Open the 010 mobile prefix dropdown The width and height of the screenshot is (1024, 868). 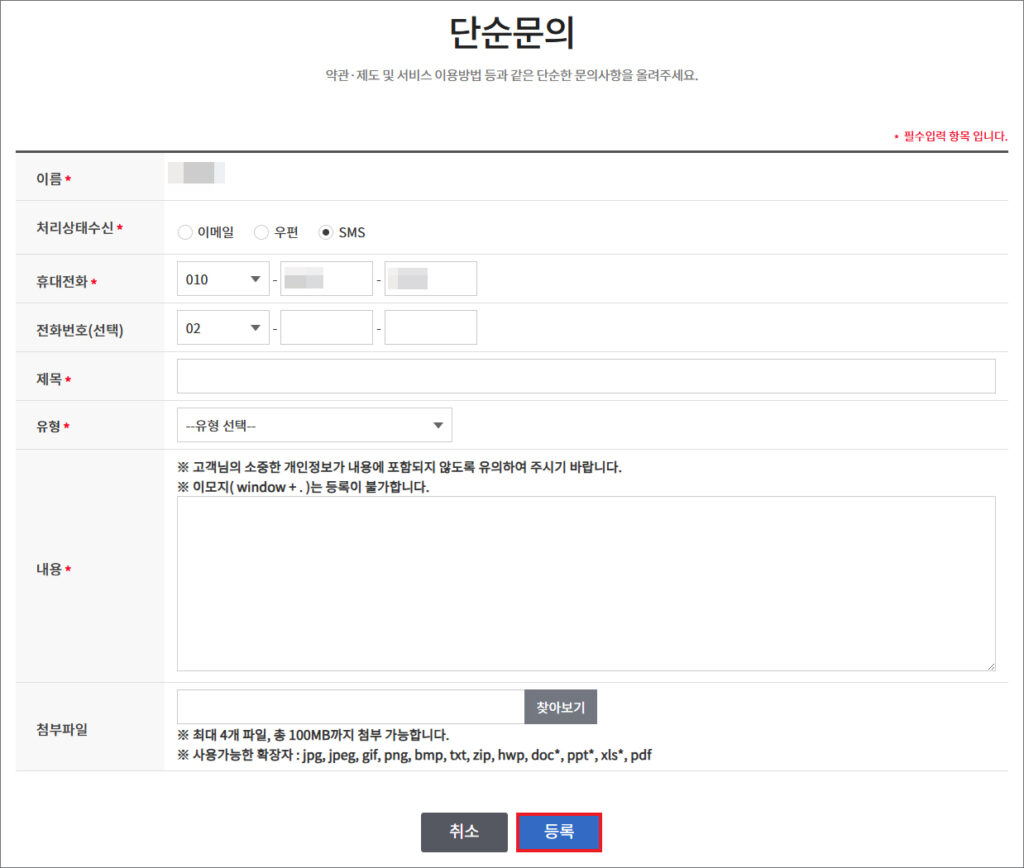coord(223,279)
